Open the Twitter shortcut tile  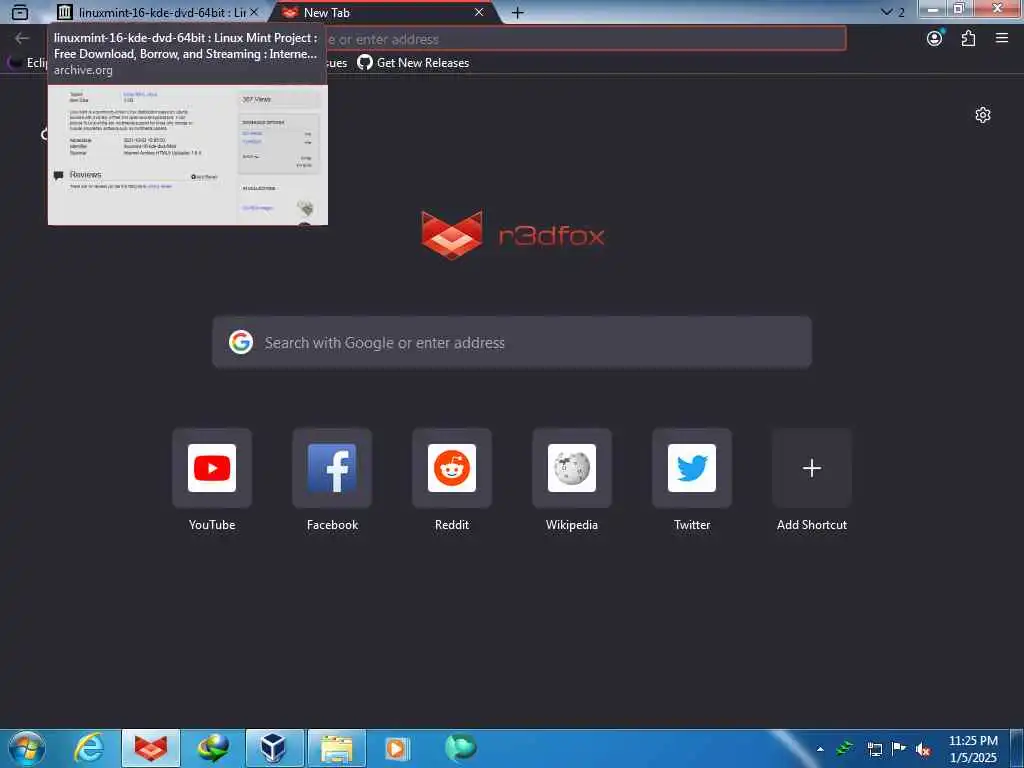click(692, 468)
